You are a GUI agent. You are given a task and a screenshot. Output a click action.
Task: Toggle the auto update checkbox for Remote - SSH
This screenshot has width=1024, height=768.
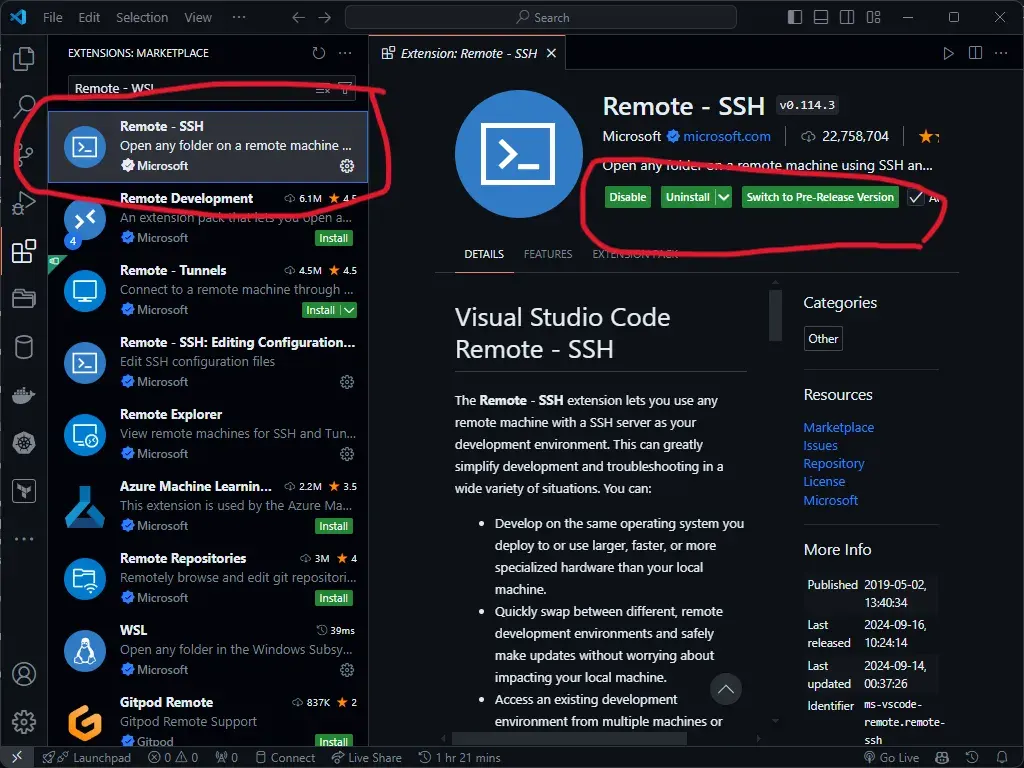pos(916,197)
